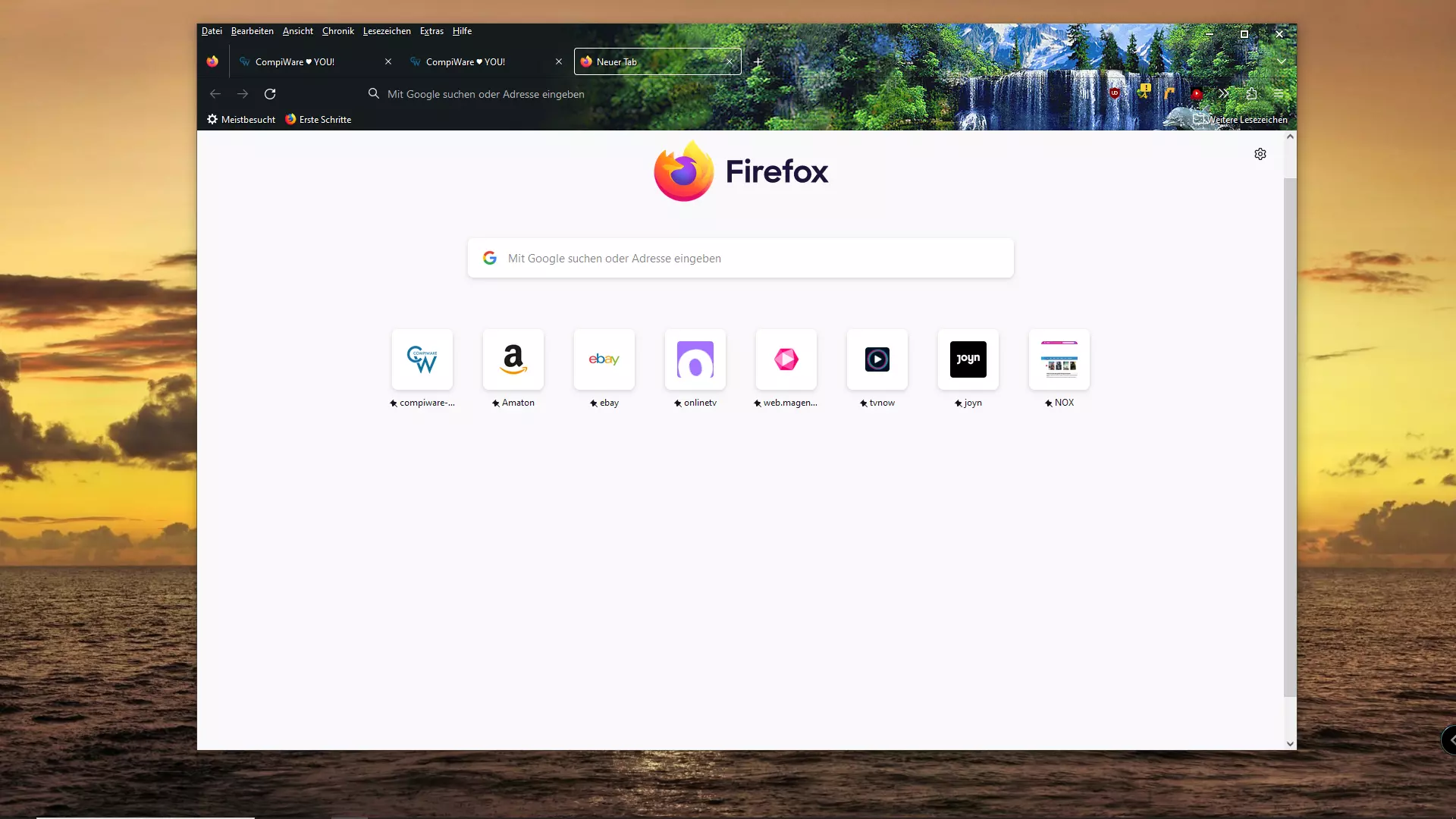This screenshot has height=819, width=1456.
Task: Close the second CompiWare tab
Action: (559, 61)
